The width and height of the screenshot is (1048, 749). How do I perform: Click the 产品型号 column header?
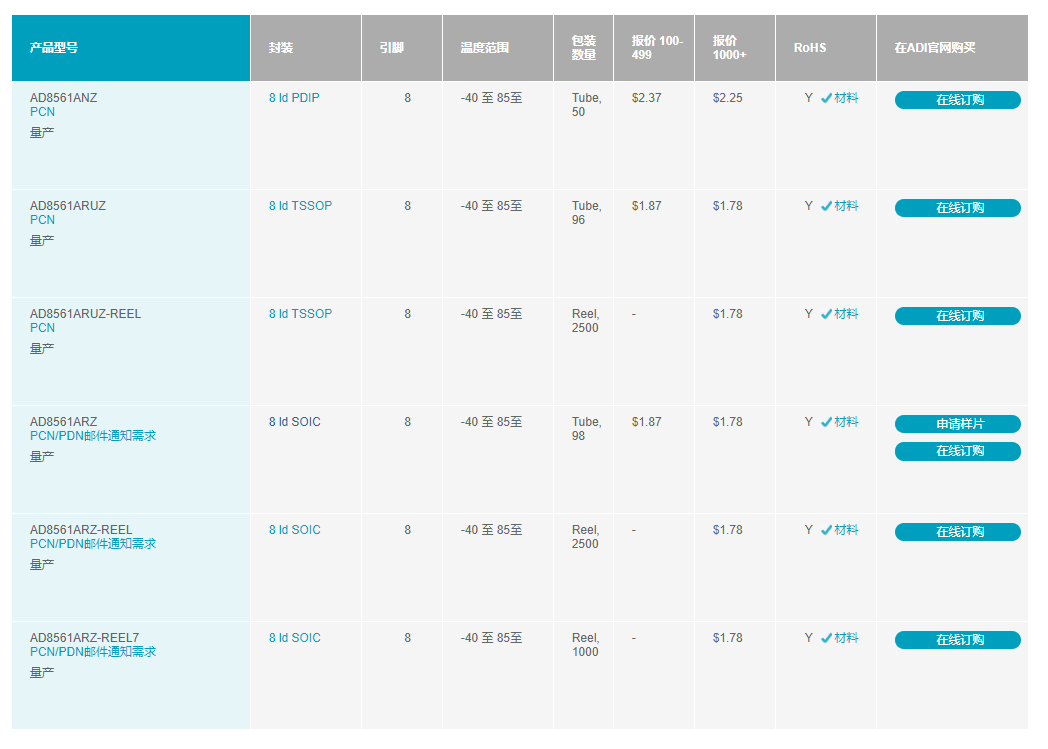(x=131, y=48)
